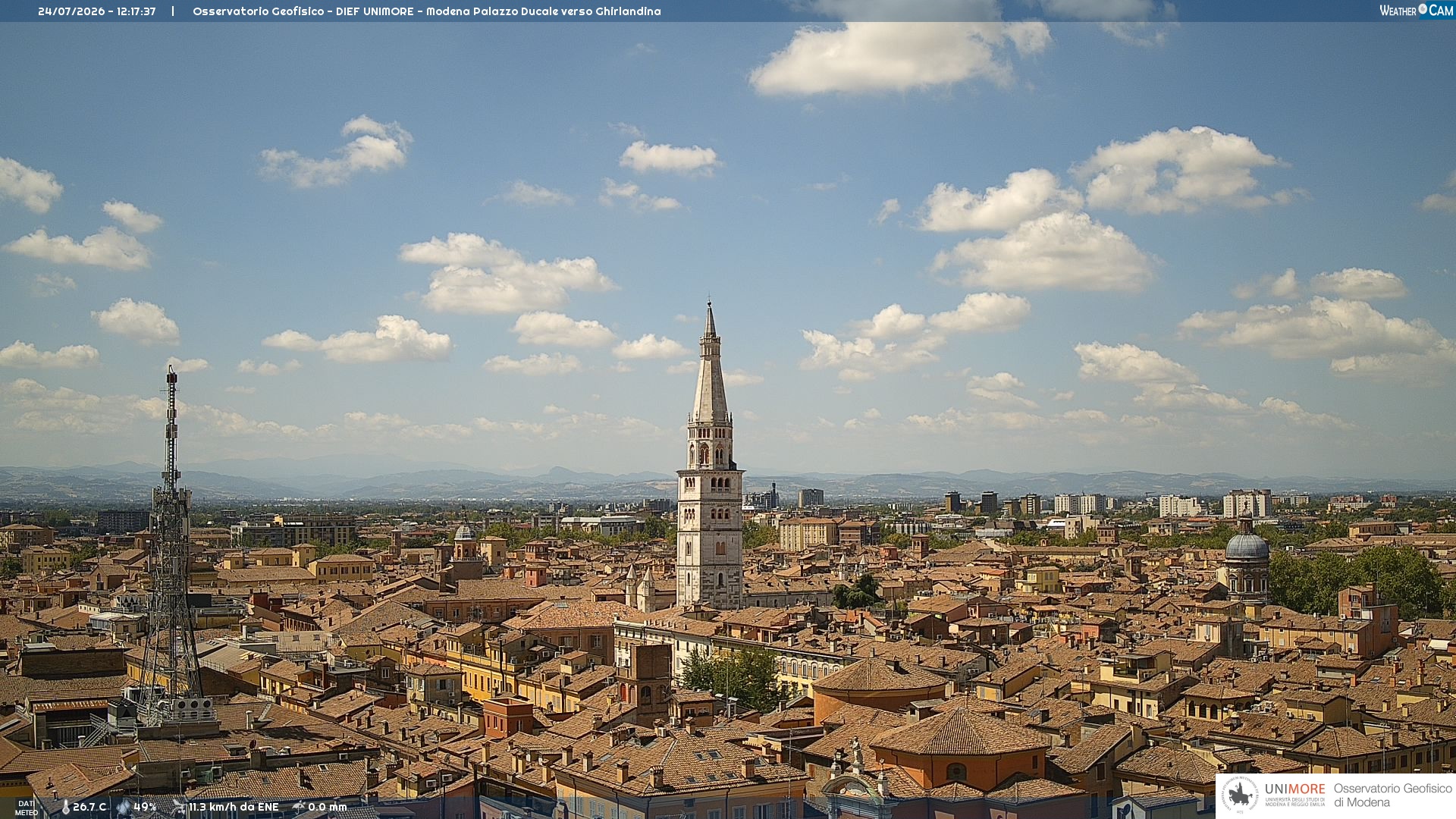The height and width of the screenshot is (819, 1456).
Task: Click the UNIMORE university seal emblem
Action: tap(1241, 795)
